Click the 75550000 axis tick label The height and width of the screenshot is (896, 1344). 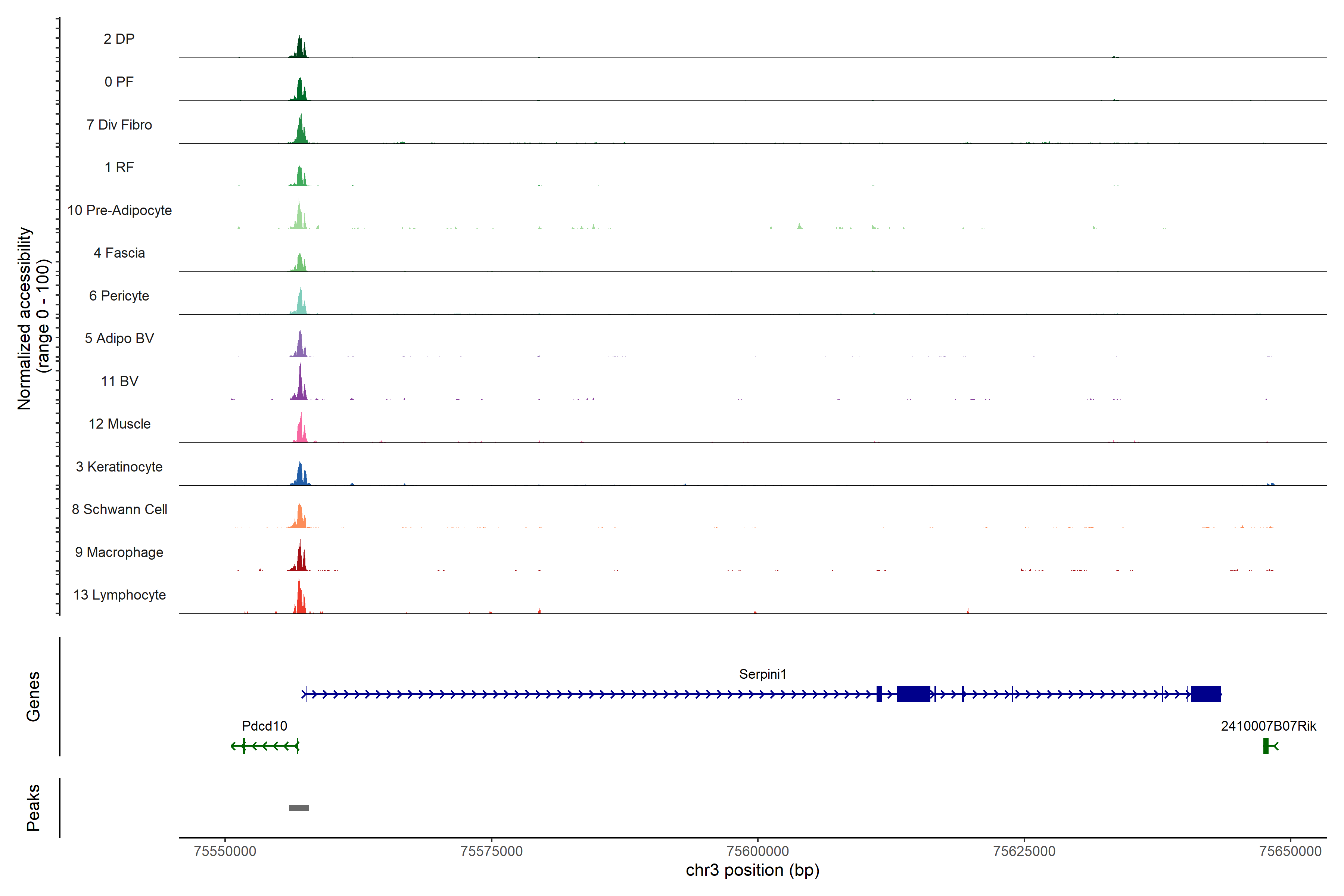point(225,852)
